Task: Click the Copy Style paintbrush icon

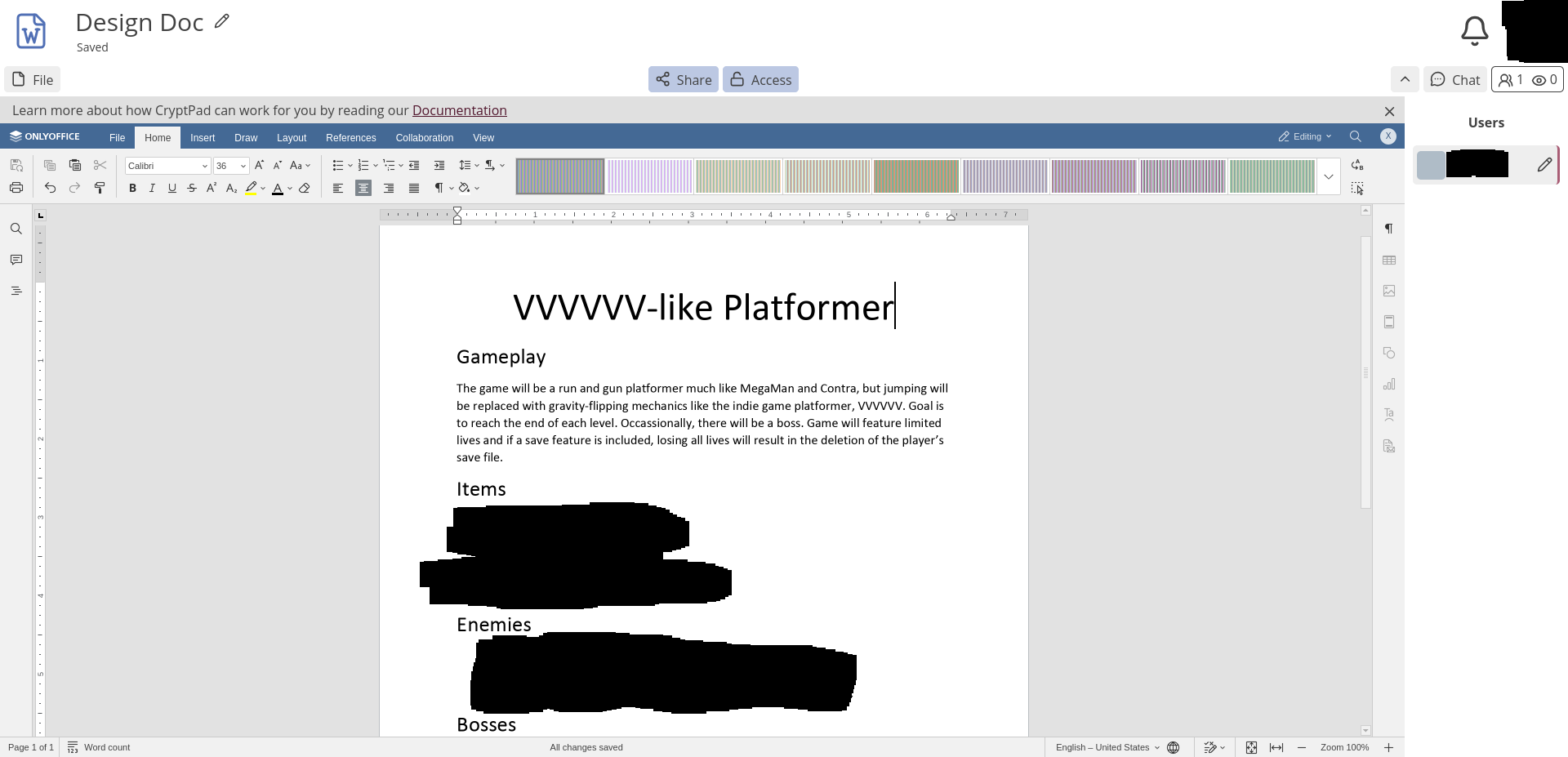Action: (100, 189)
